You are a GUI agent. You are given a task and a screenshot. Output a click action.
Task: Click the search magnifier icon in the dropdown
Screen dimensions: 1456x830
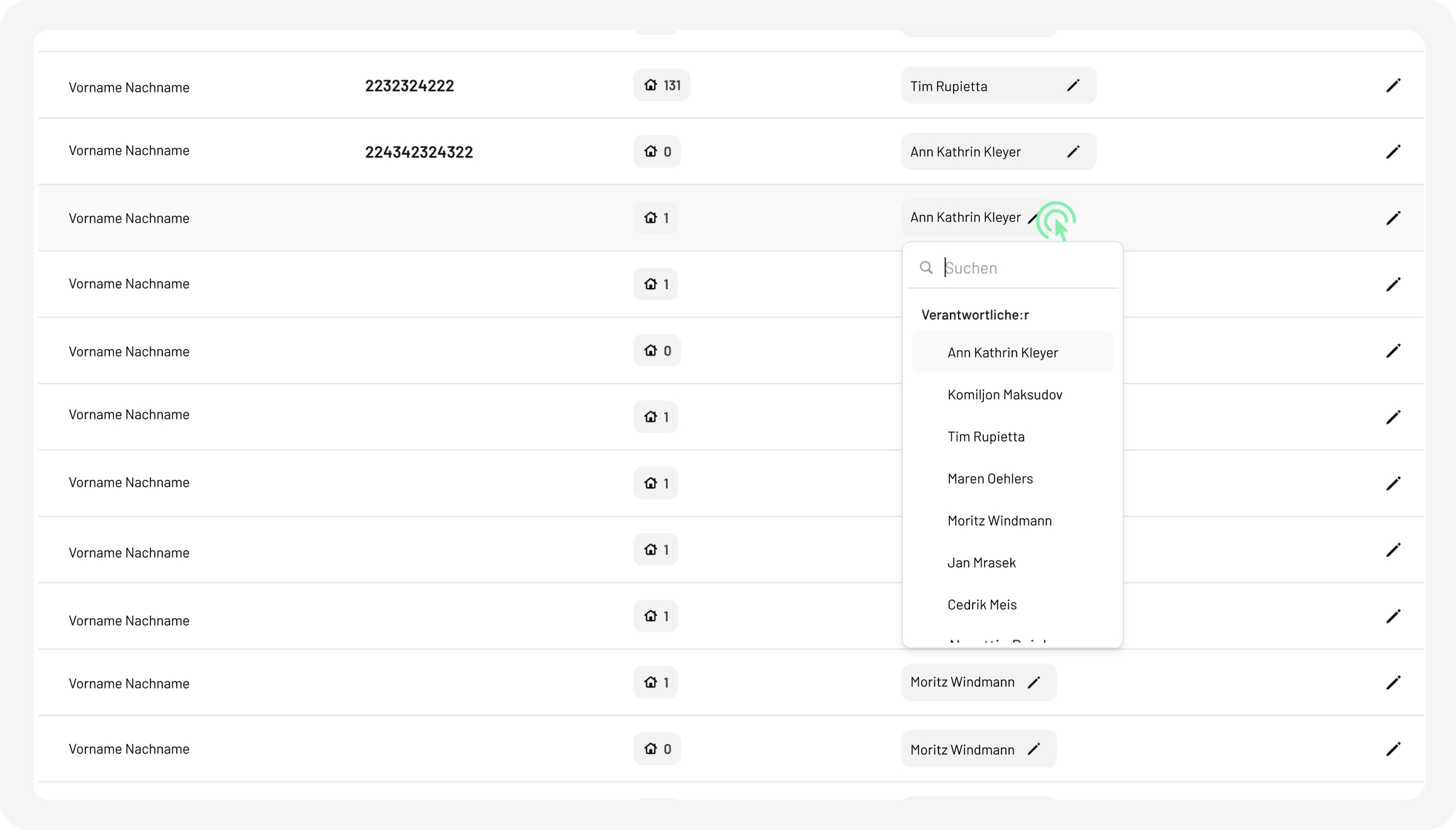pos(926,268)
